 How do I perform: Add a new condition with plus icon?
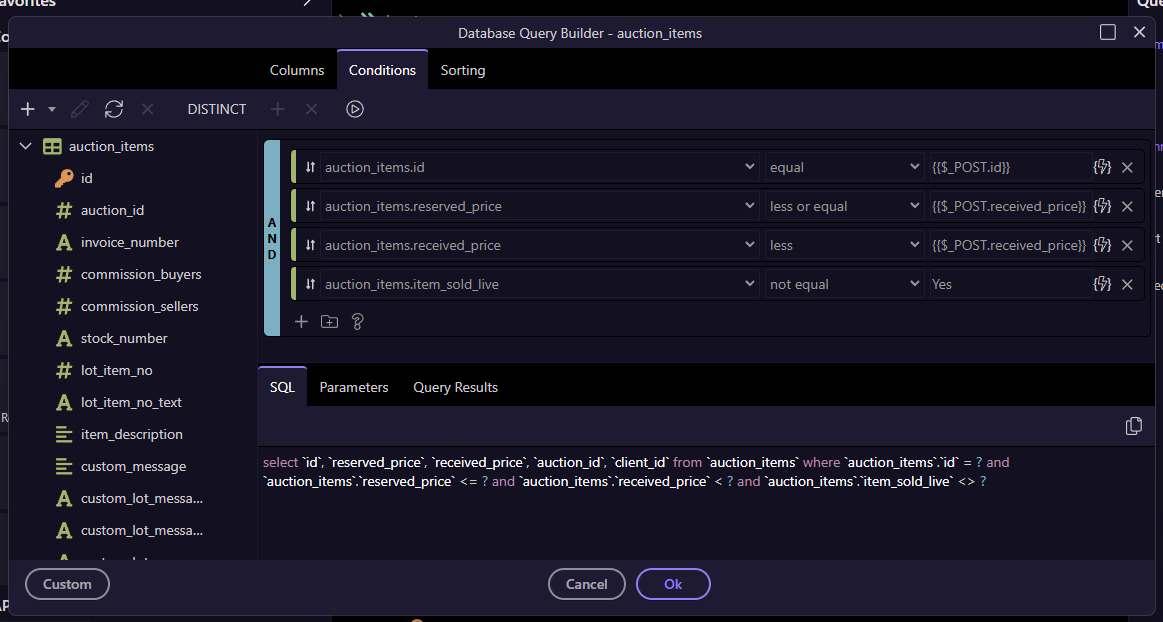pyautogui.click(x=301, y=321)
